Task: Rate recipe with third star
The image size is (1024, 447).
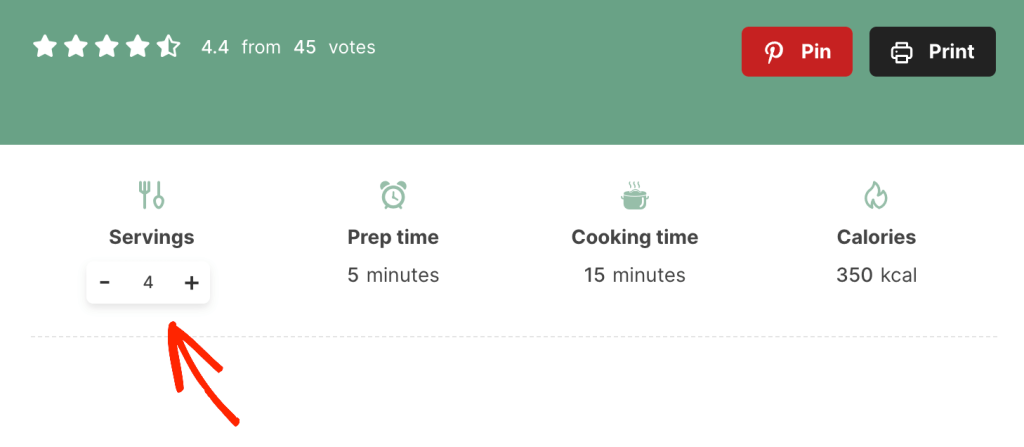Action: 107,47
